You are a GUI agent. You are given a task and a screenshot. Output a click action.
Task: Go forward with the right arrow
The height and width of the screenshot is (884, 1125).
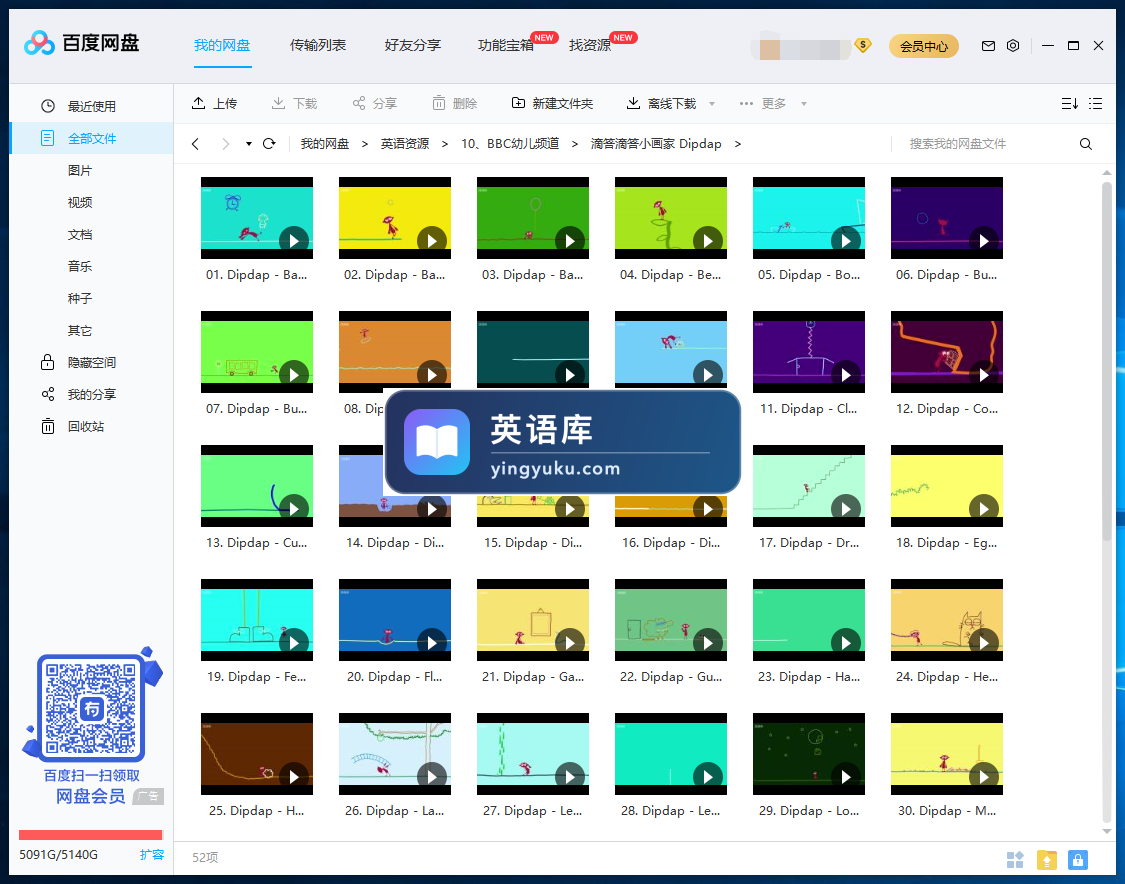pyautogui.click(x=225, y=144)
